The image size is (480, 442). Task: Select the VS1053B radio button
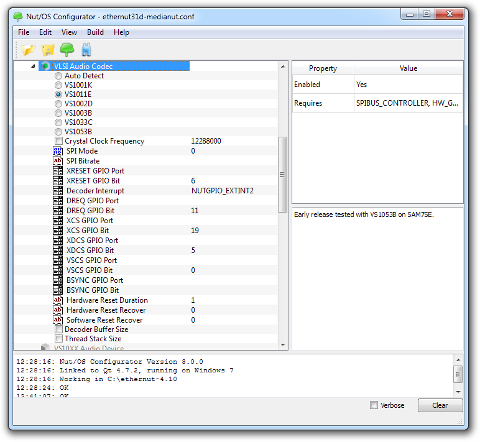point(58,132)
